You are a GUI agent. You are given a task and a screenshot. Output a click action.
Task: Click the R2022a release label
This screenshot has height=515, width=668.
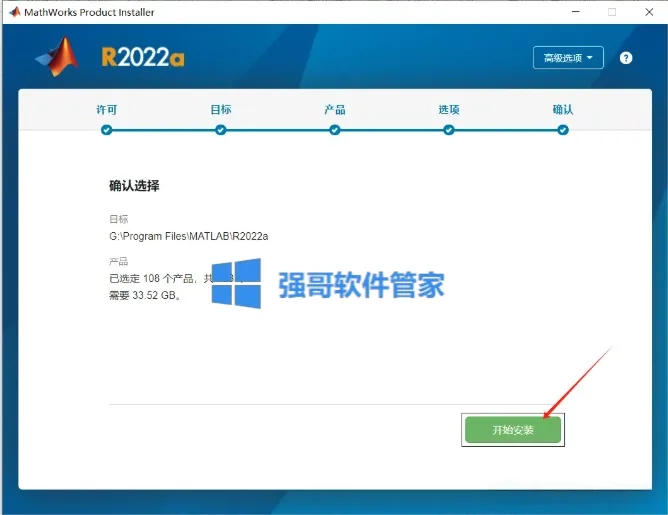pos(143,57)
